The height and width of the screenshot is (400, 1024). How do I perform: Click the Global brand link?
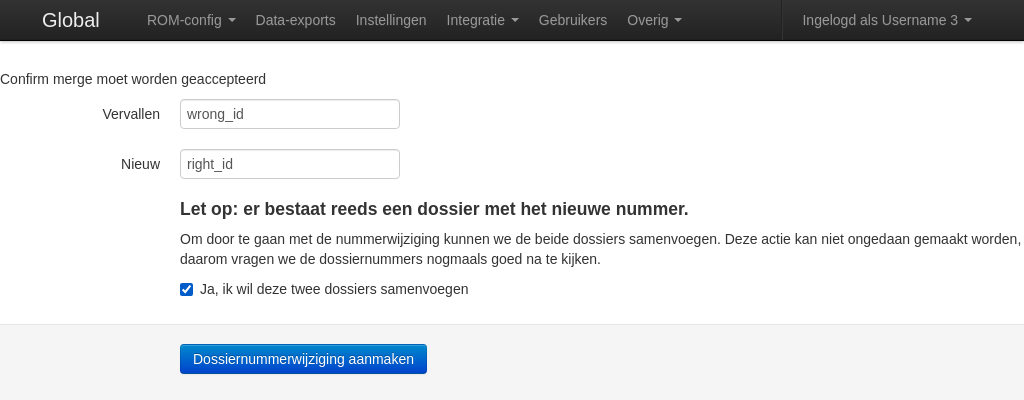coord(70,20)
